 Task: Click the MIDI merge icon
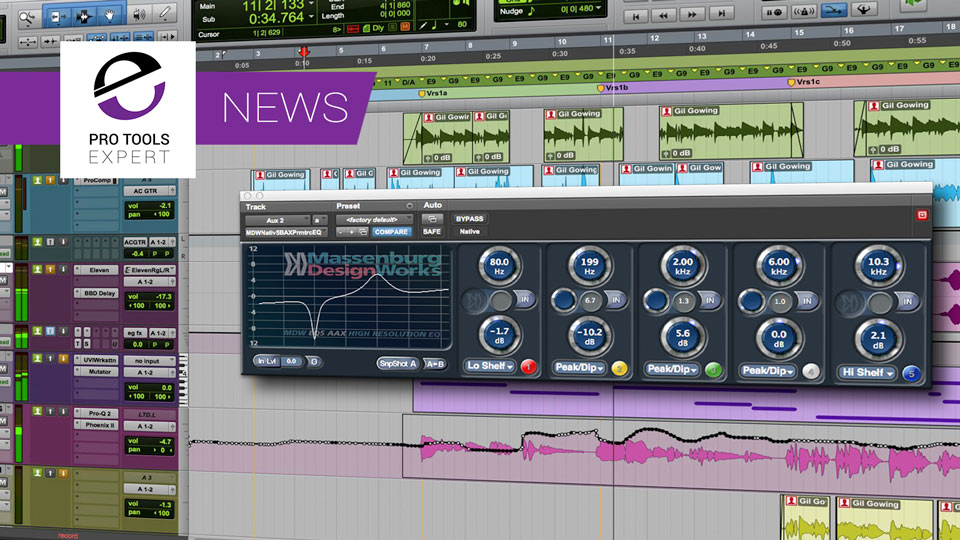tap(864, 10)
